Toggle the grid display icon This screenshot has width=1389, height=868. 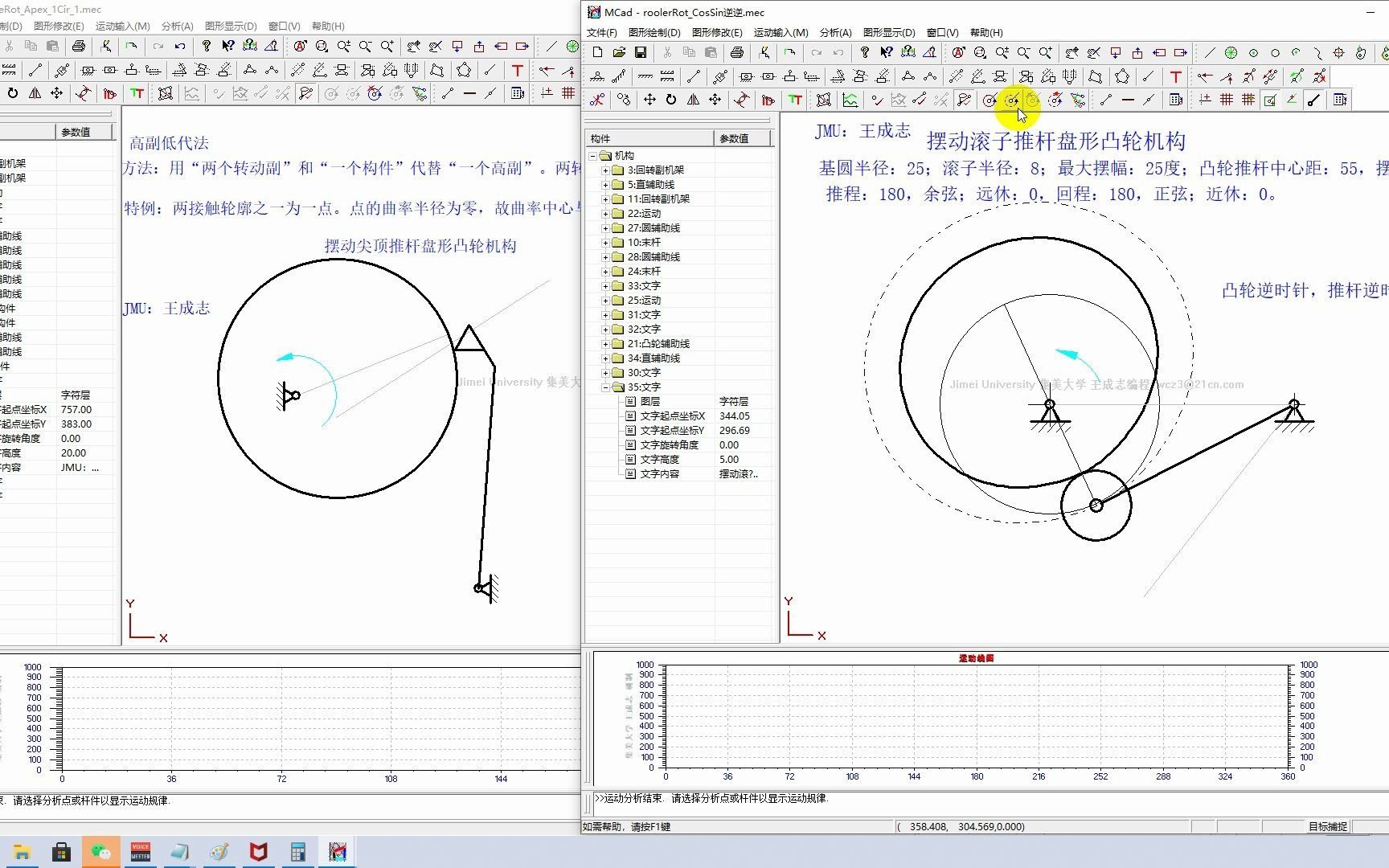click(1226, 101)
